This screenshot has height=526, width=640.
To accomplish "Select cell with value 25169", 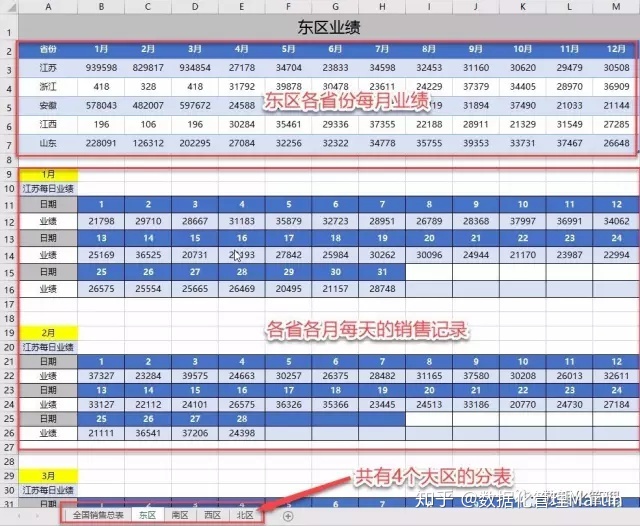I will coord(101,255).
